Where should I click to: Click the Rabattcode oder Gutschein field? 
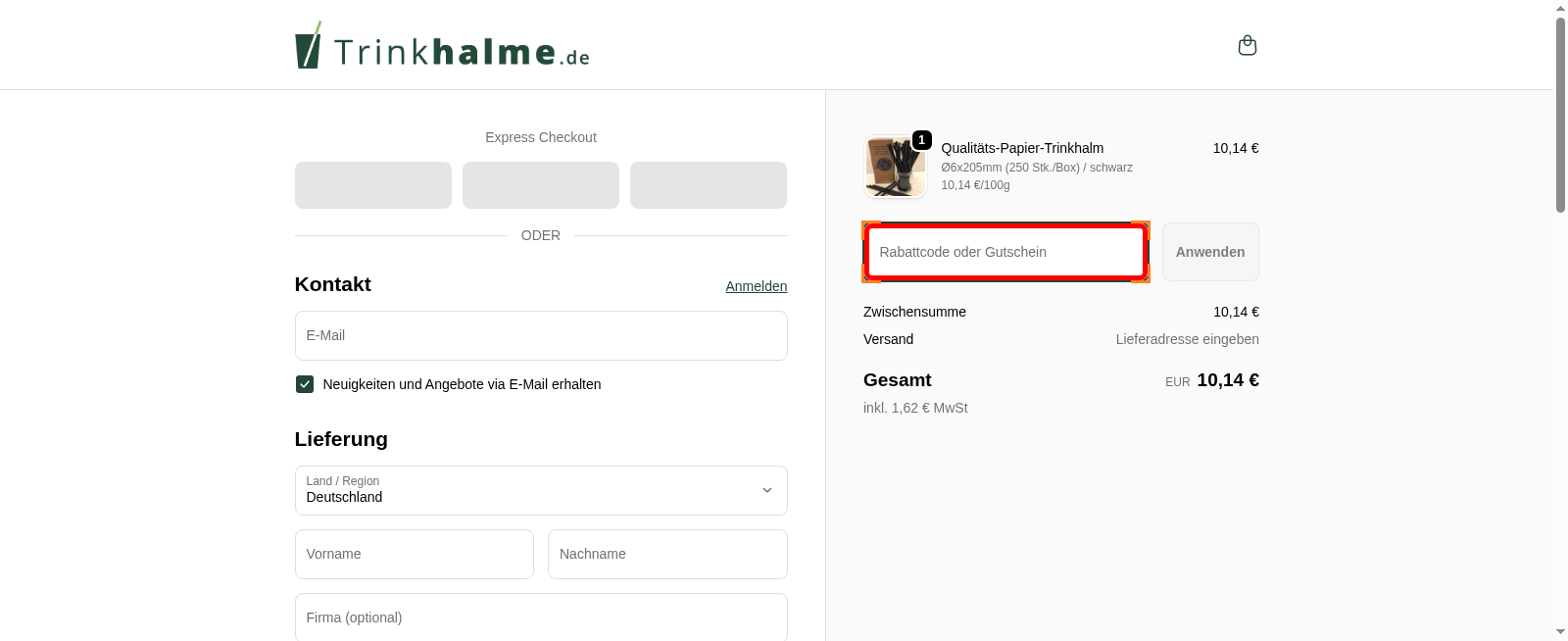point(1006,252)
